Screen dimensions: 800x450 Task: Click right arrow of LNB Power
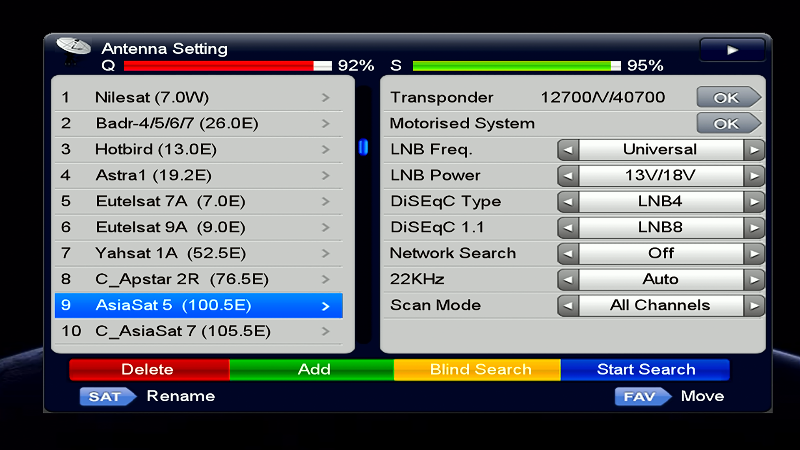coord(754,176)
